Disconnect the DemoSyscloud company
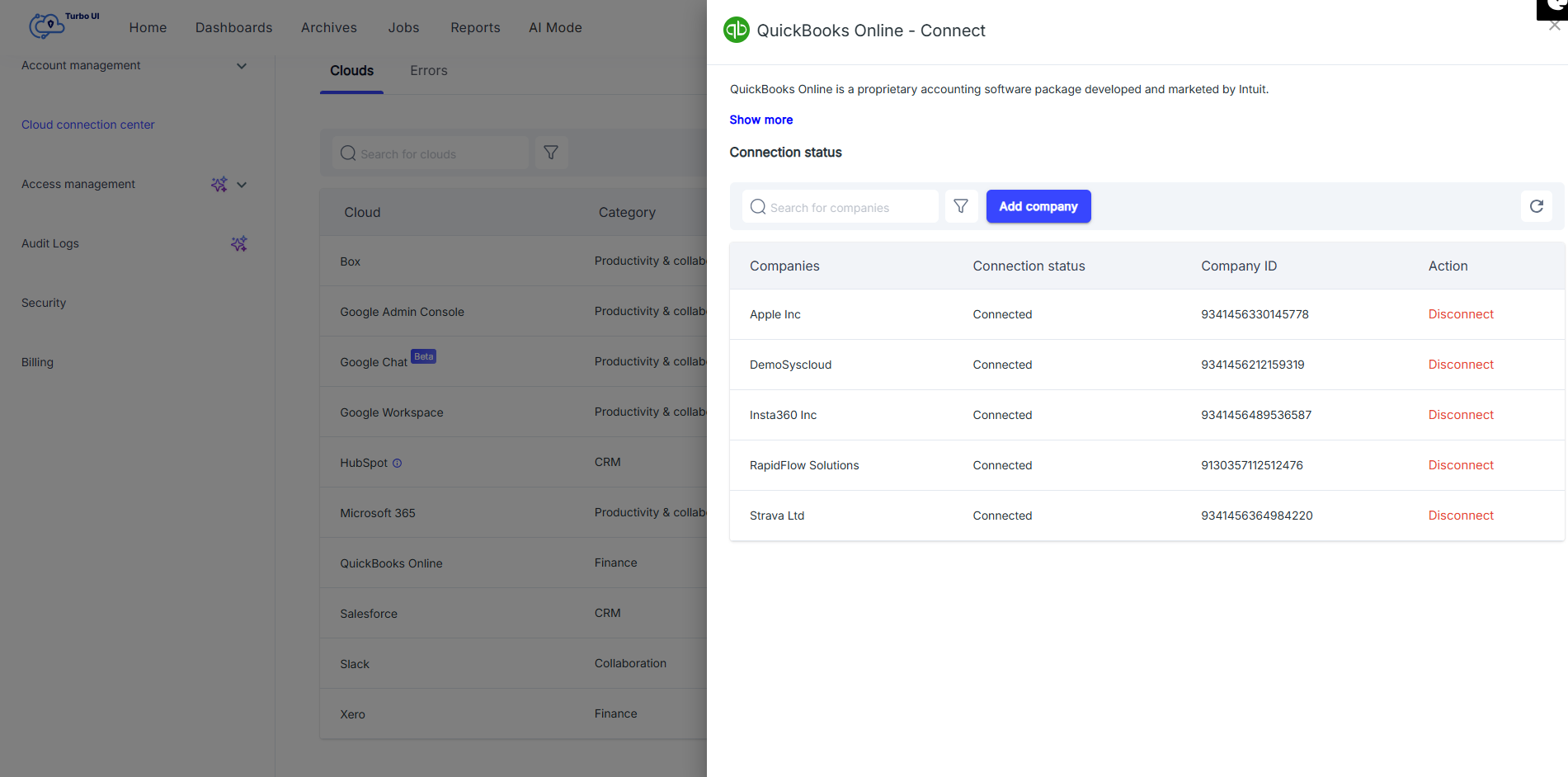1568x777 pixels. pyautogui.click(x=1461, y=365)
